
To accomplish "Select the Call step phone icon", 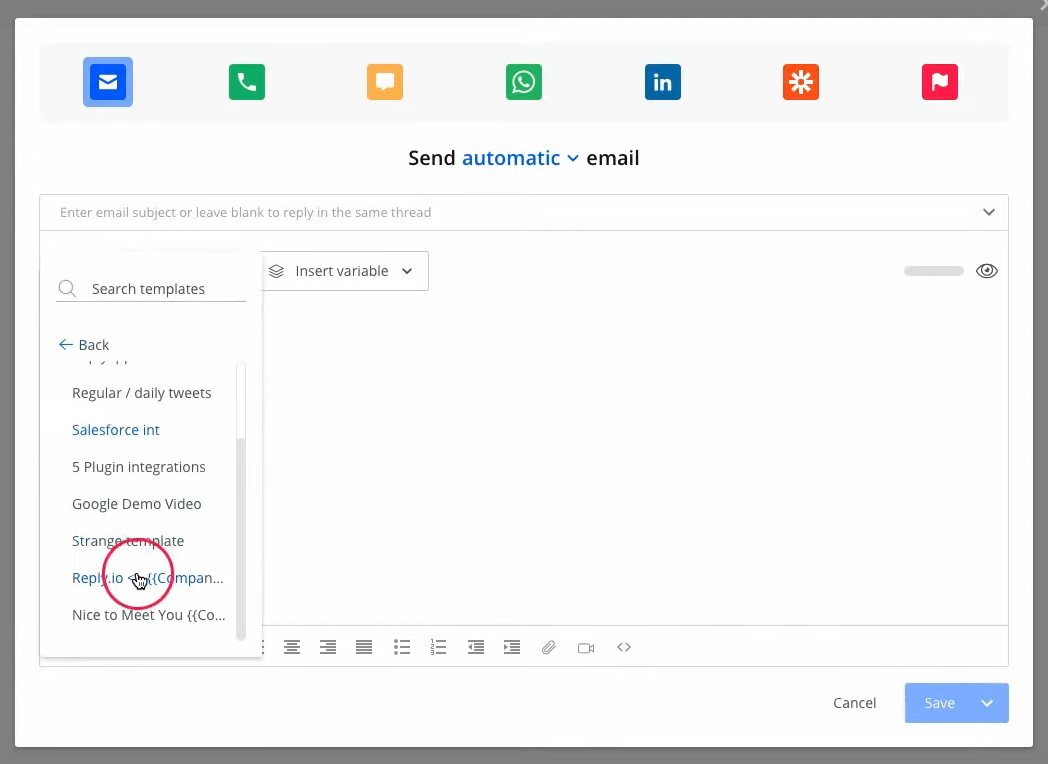I will click(247, 82).
